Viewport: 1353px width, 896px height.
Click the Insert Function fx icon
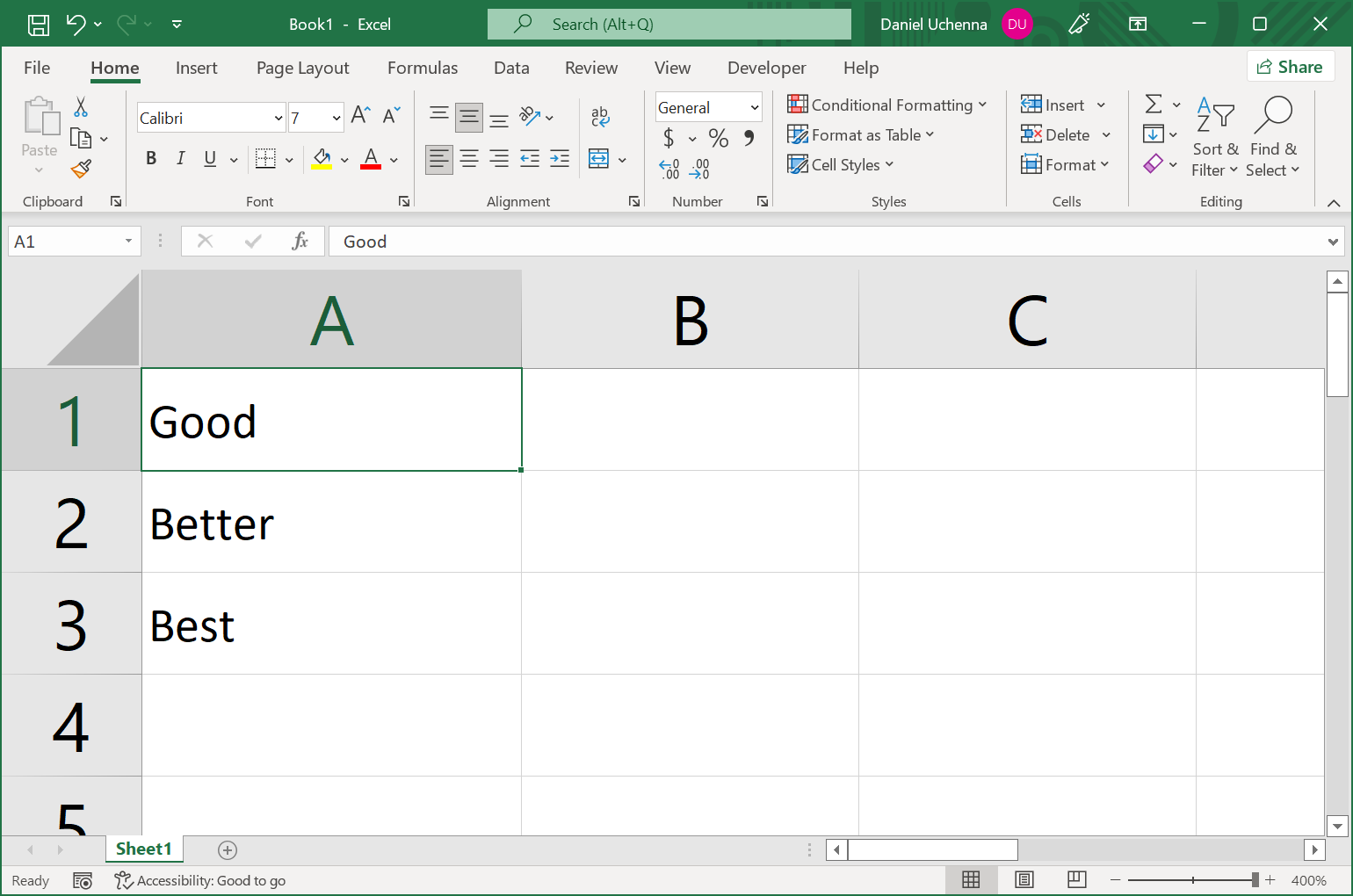[x=300, y=242]
